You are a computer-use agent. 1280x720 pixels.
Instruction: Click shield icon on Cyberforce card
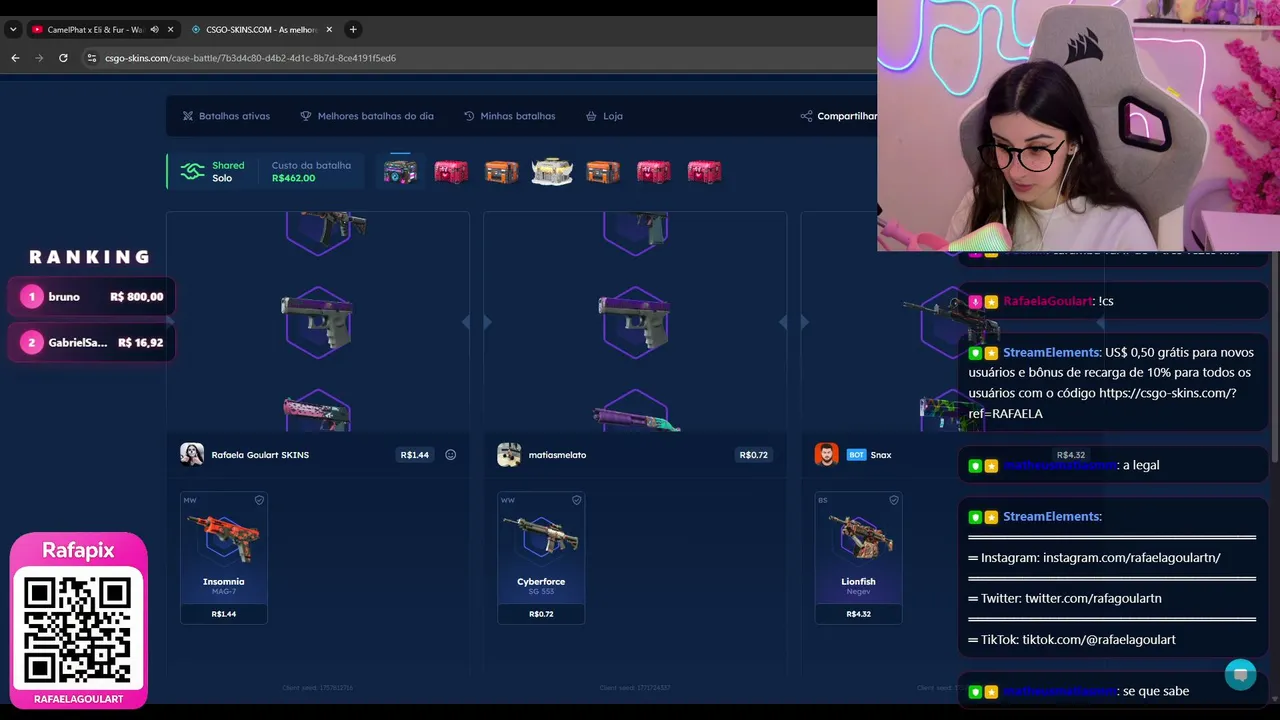coord(576,500)
